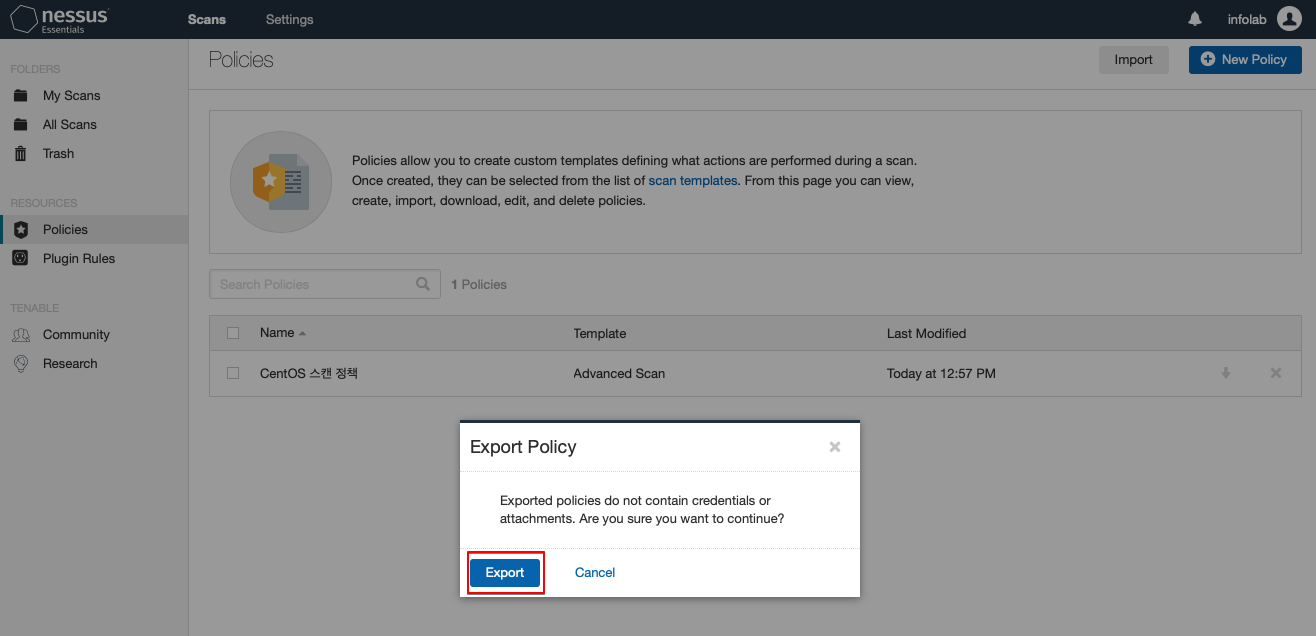1316x636 pixels.
Task: Click the Policies shield icon in sidebar
Action: [21, 230]
